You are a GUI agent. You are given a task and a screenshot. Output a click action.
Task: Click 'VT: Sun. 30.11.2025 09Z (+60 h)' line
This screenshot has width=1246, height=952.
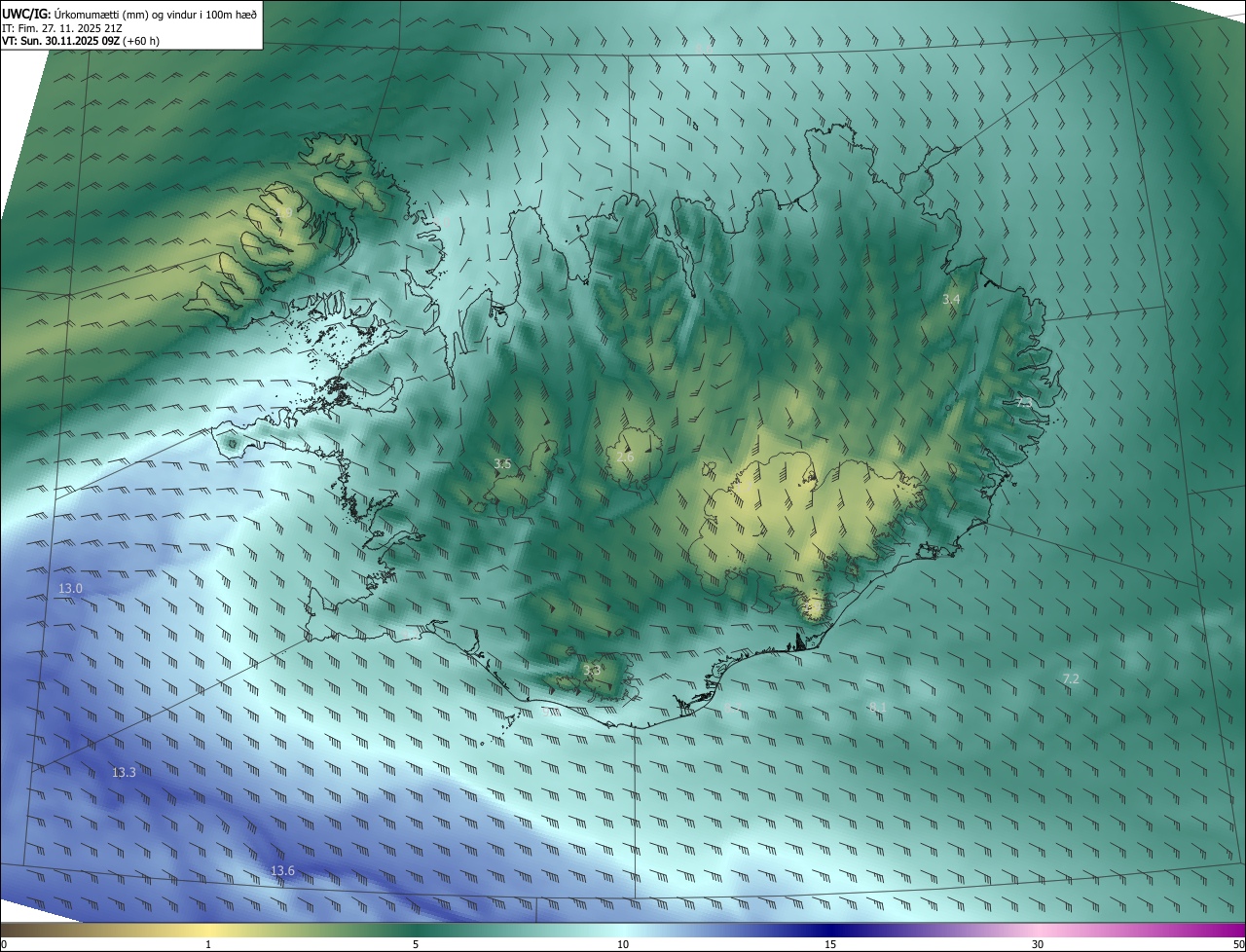(x=81, y=41)
